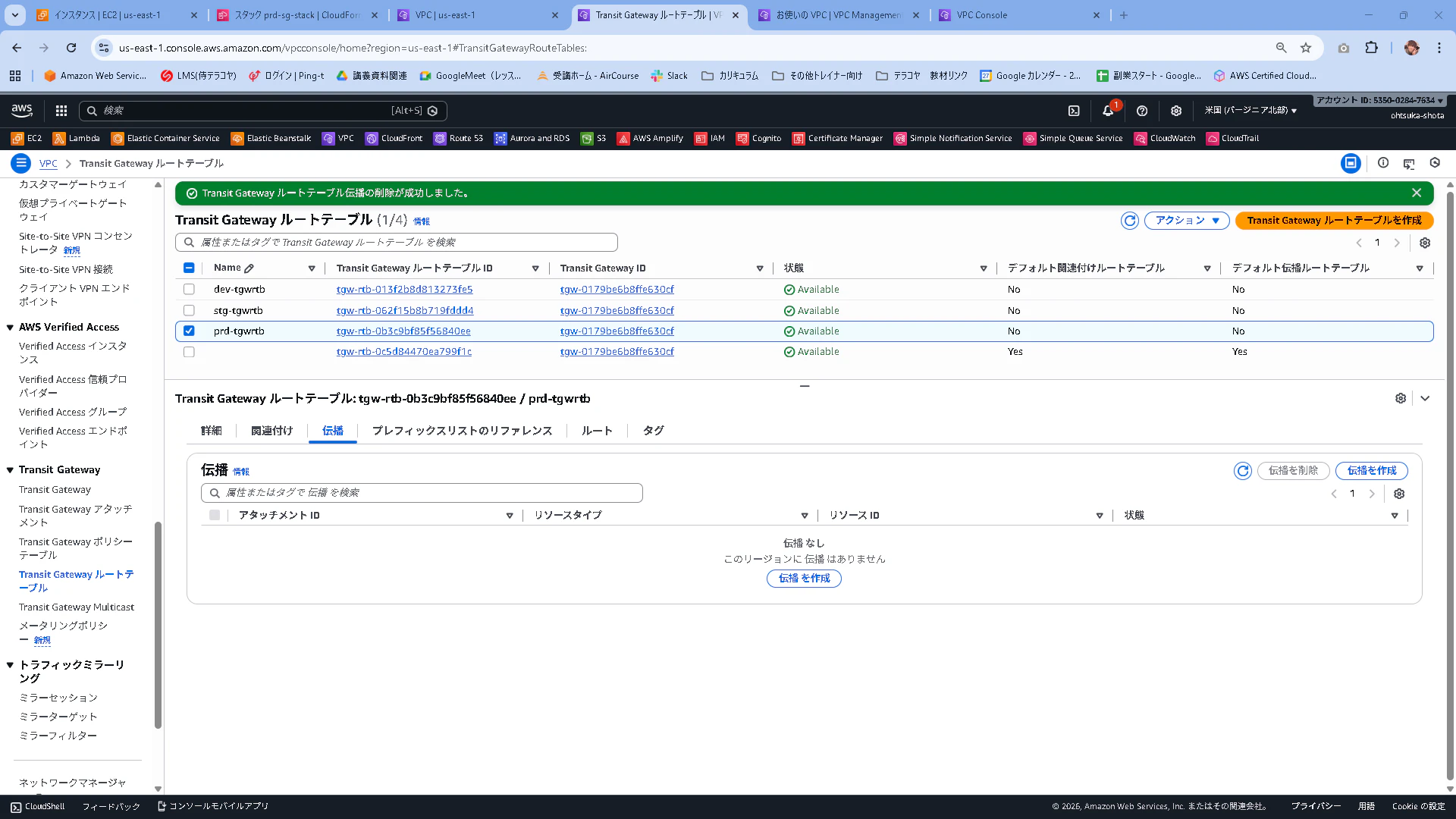Toggle the select-all route tables checkbox
This screenshot has height=819, width=1456.
pos(189,268)
